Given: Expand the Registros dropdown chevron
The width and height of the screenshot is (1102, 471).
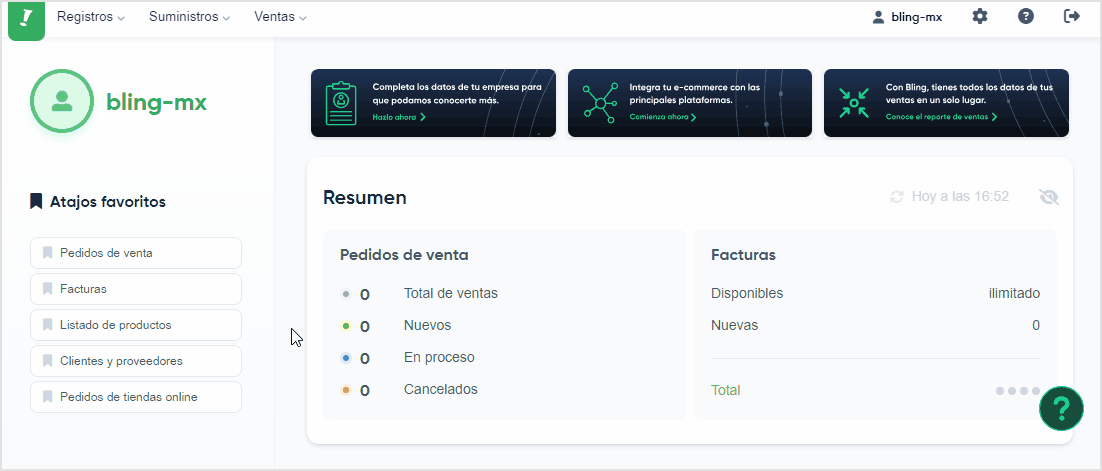Looking at the screenshot, I should click(x=121, y=19).
